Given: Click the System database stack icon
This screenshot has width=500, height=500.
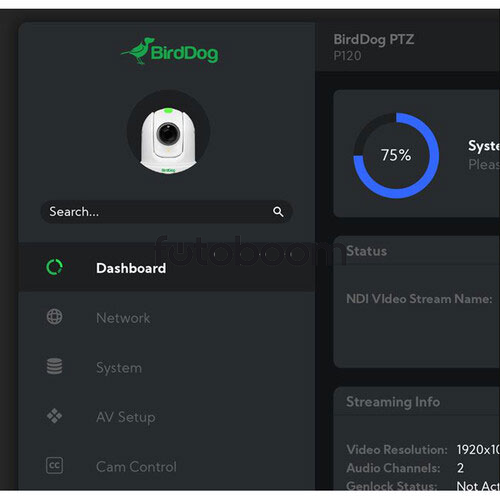Looking at the screenshot, I should pos(54,366).
